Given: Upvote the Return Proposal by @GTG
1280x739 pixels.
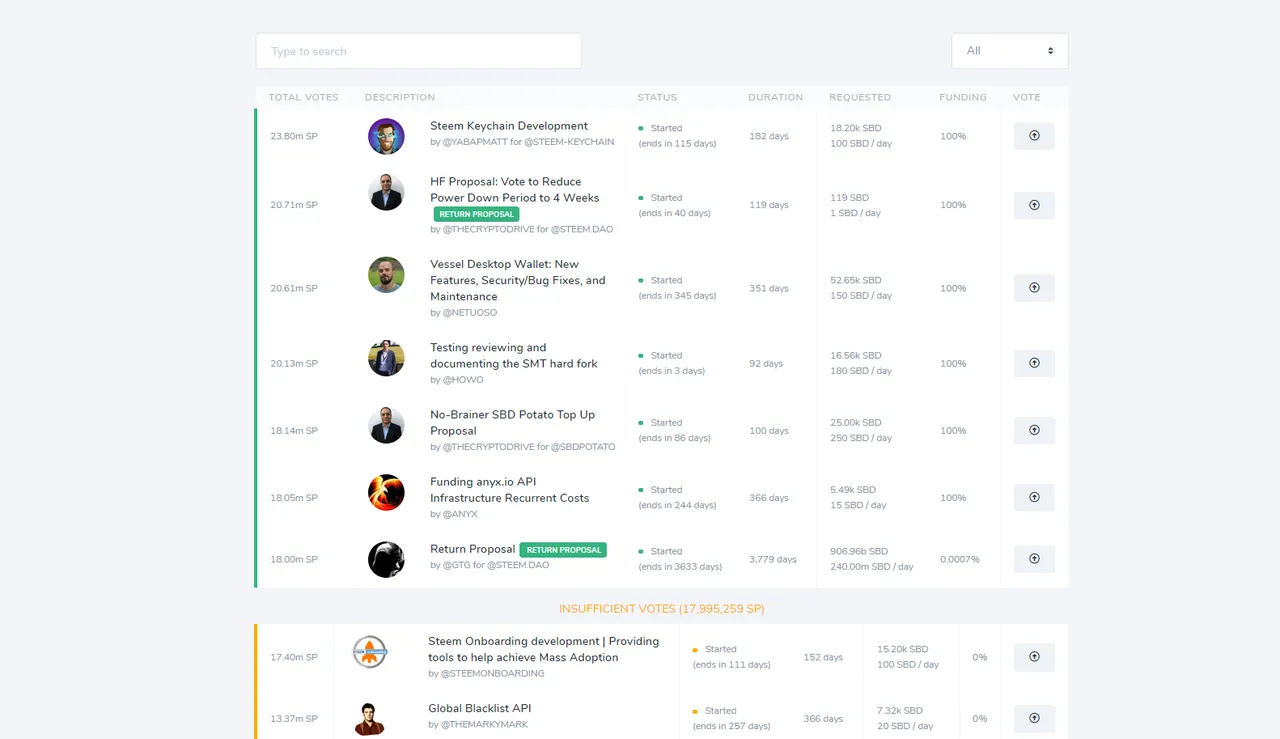Looking at the screenshot, I should click(1034, 559).
